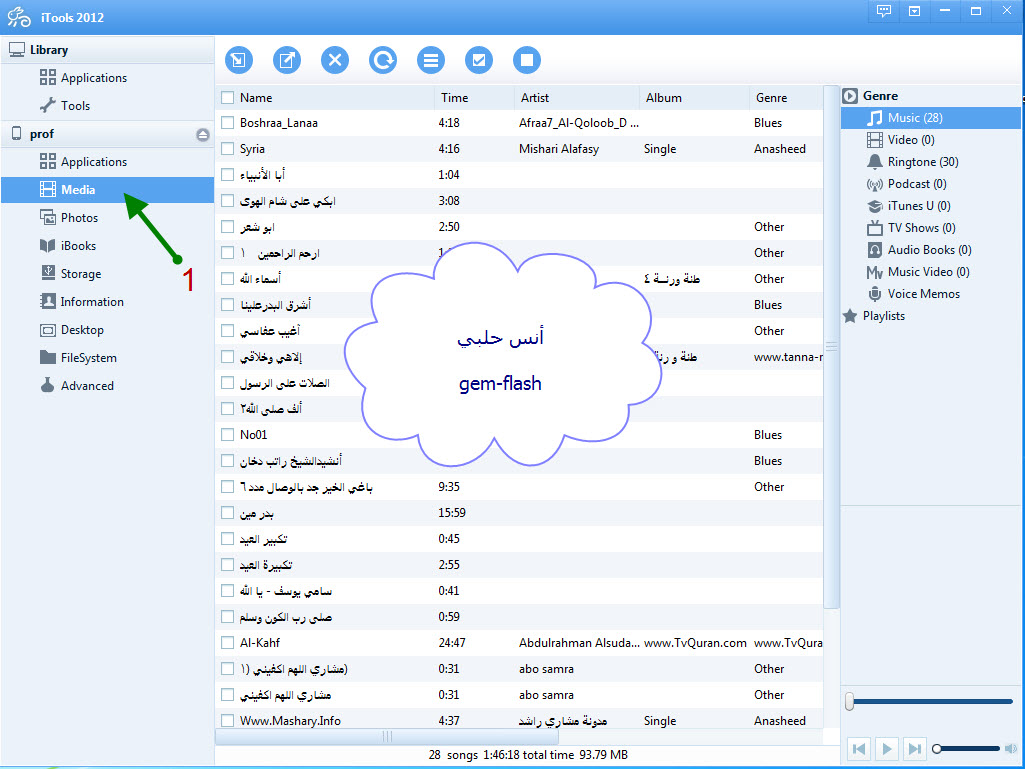Select Media in the sidebar
Viewport: 1025px width, 769px height.
[x=107, y=190]
